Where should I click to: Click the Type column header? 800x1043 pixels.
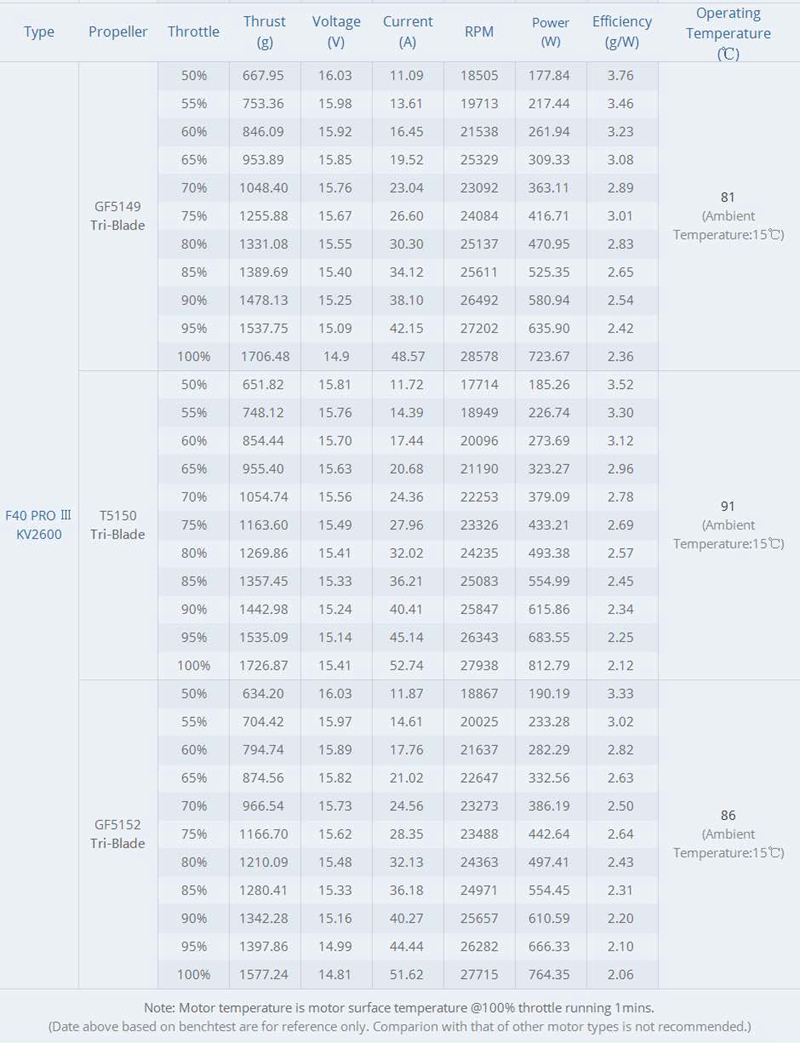[x=39, y=32]
